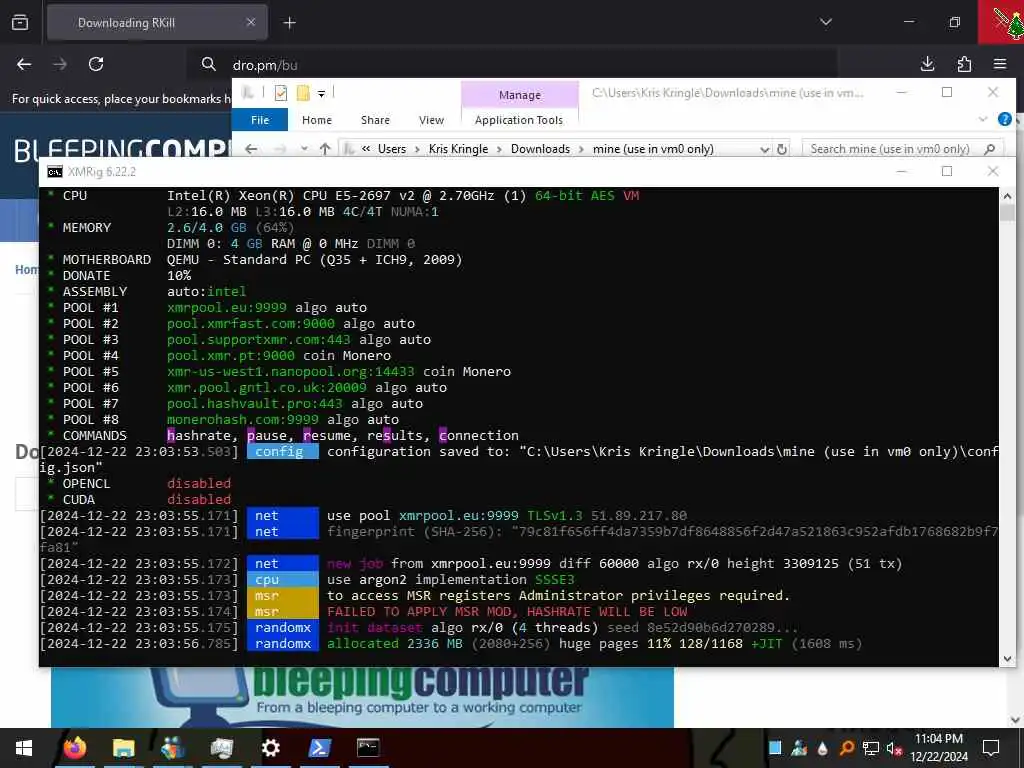Expand the Explorer ribbon chevron
Viewport: 1024px width, 768px height.
(x=983, y=119)
